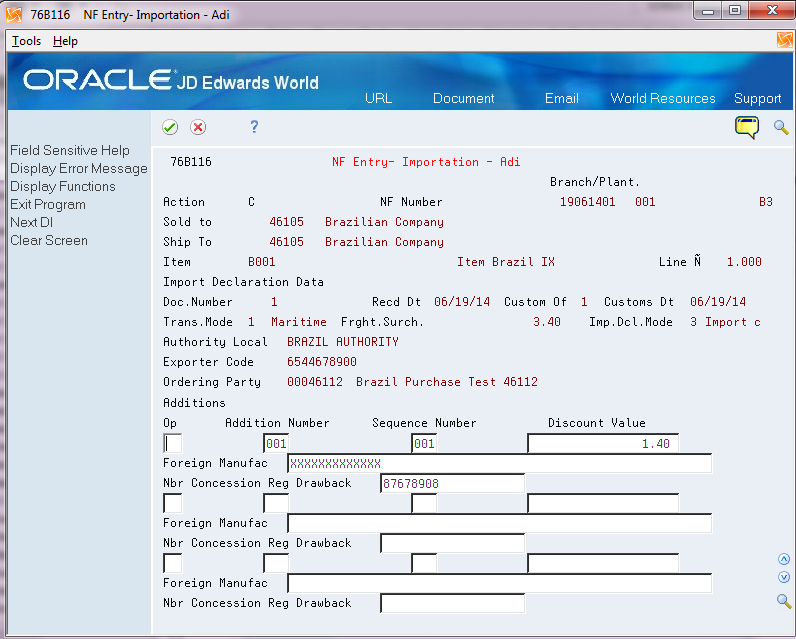Click the scroll down arrow icon

[784, 577]
